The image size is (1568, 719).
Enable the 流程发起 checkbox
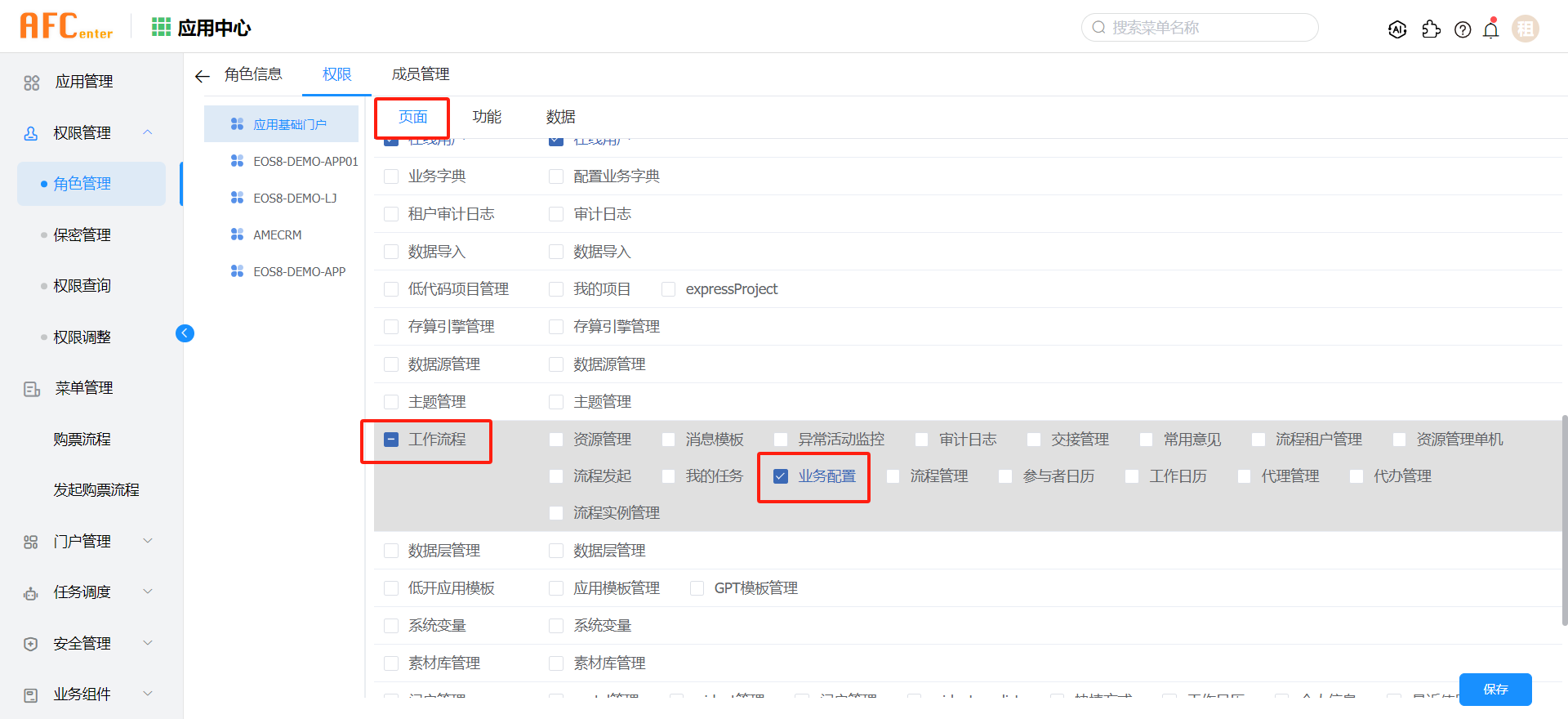[556, 476]
